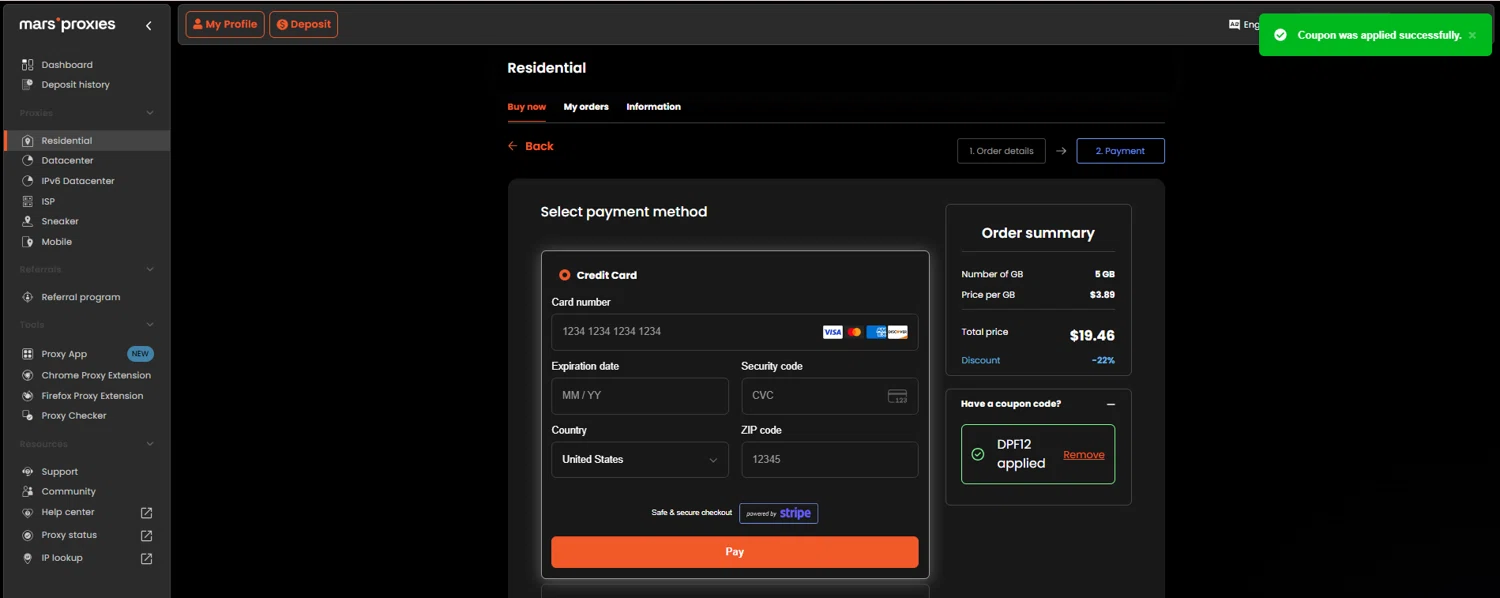Open Firefox Proxy Extension
This screenshot has width=1500, height=598.
click(92, 396)
